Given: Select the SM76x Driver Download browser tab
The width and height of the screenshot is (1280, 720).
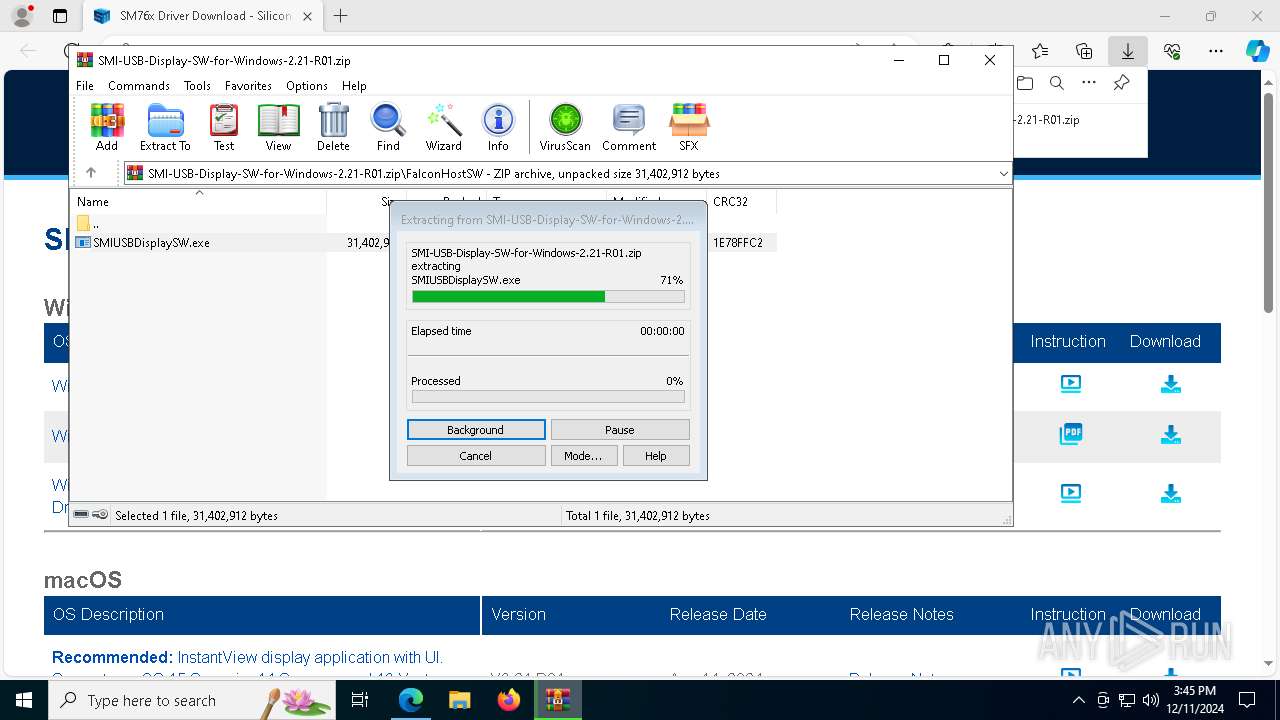Looking at the screenshot, I should [203, 16].
